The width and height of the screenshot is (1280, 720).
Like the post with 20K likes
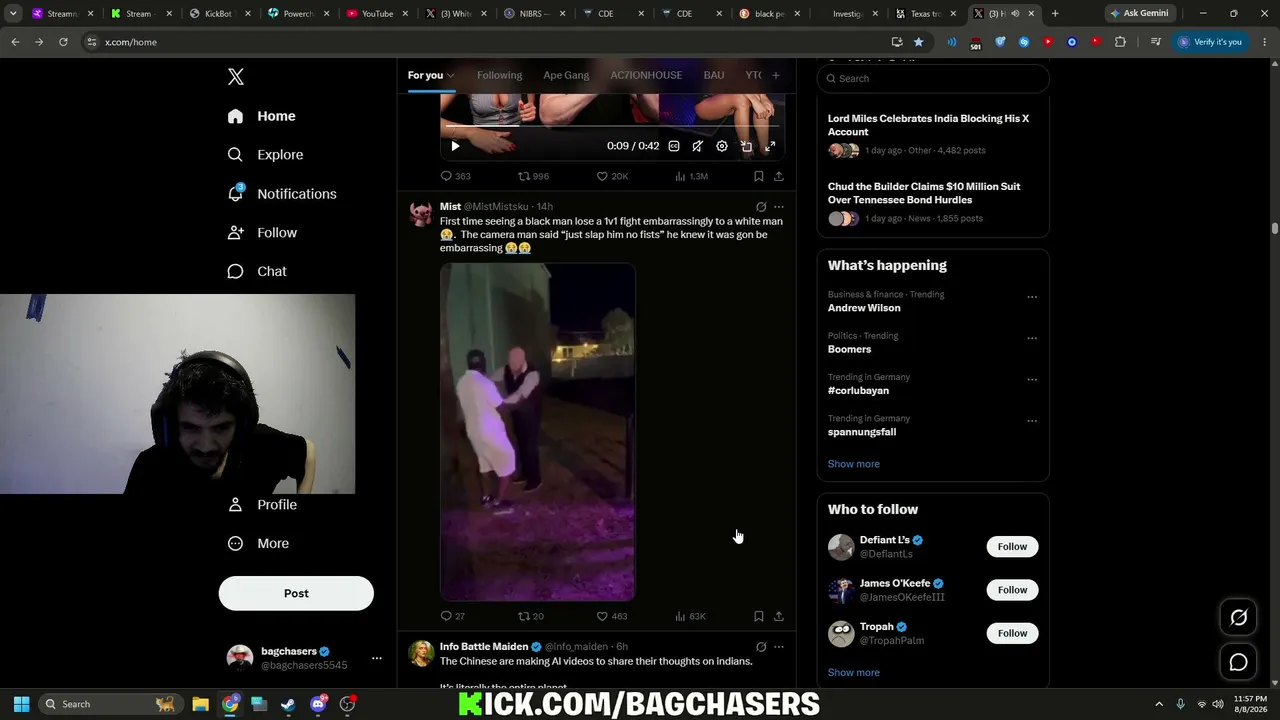[612, 176]
